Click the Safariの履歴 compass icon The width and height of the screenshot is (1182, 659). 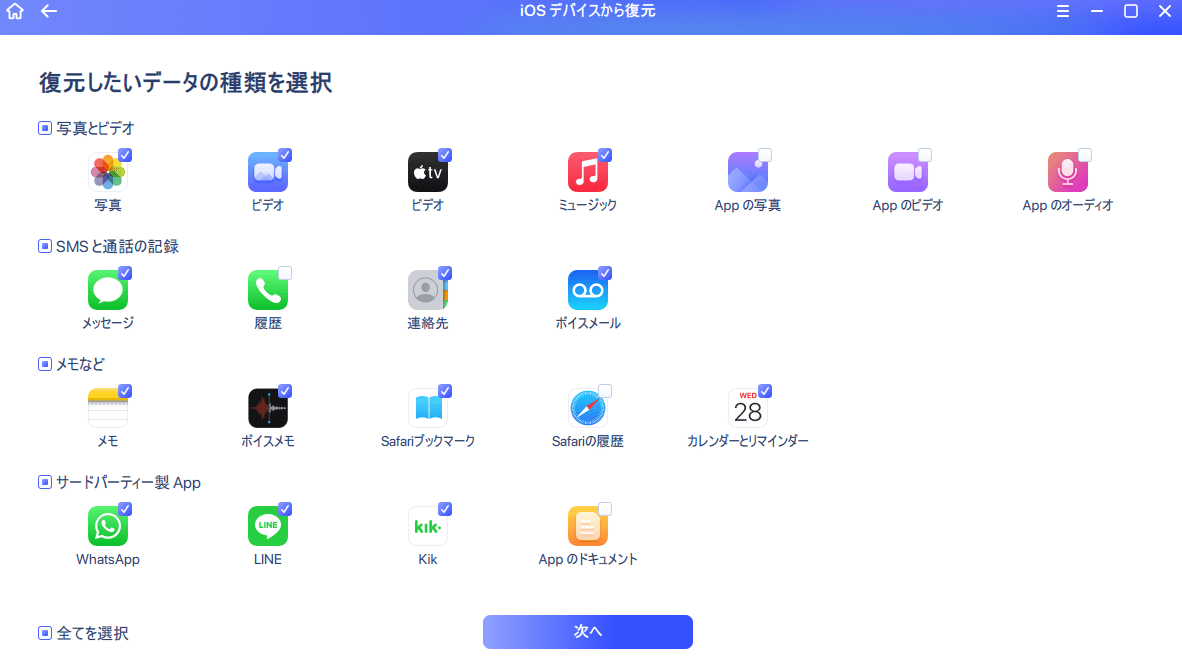(587, 408)
